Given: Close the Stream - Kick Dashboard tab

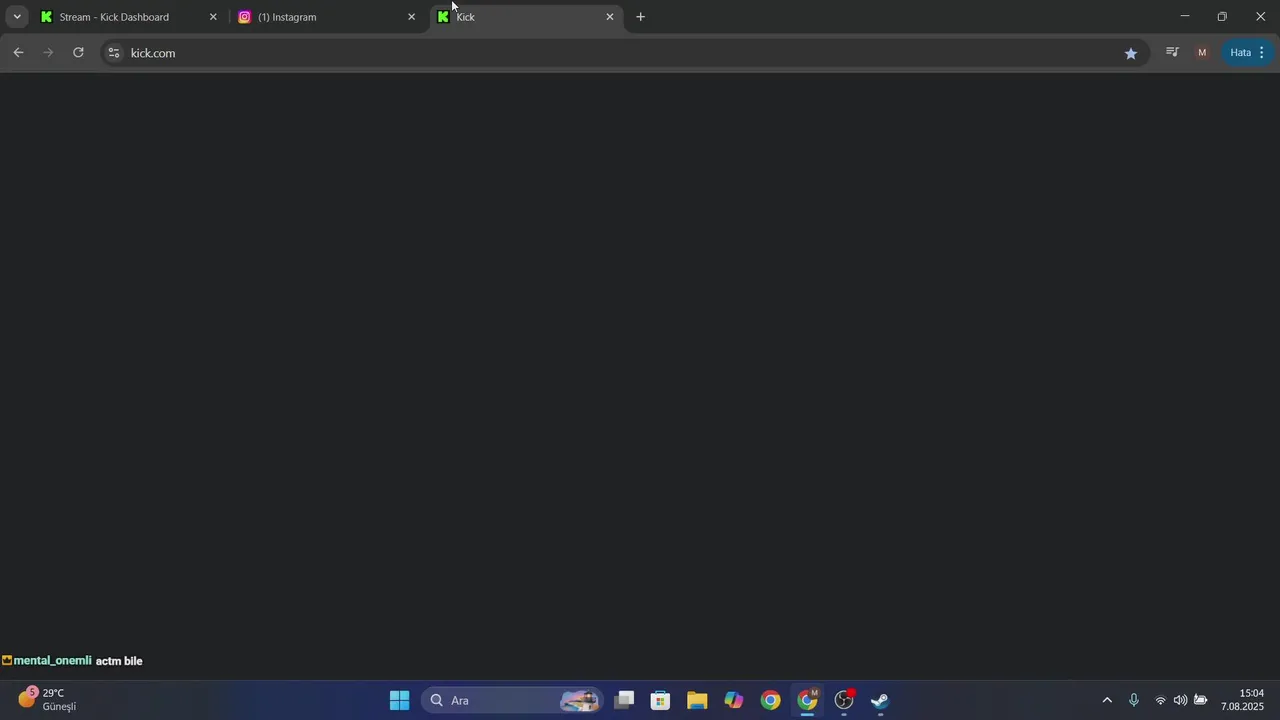Looking at the screenshot, I should [213, 17].
